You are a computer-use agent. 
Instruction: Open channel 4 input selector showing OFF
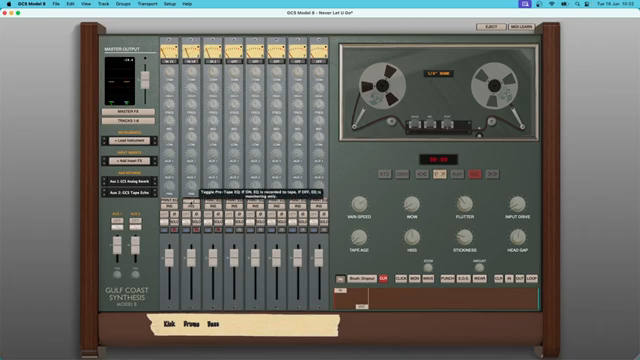pyautogui.click(x=234, y=62)
